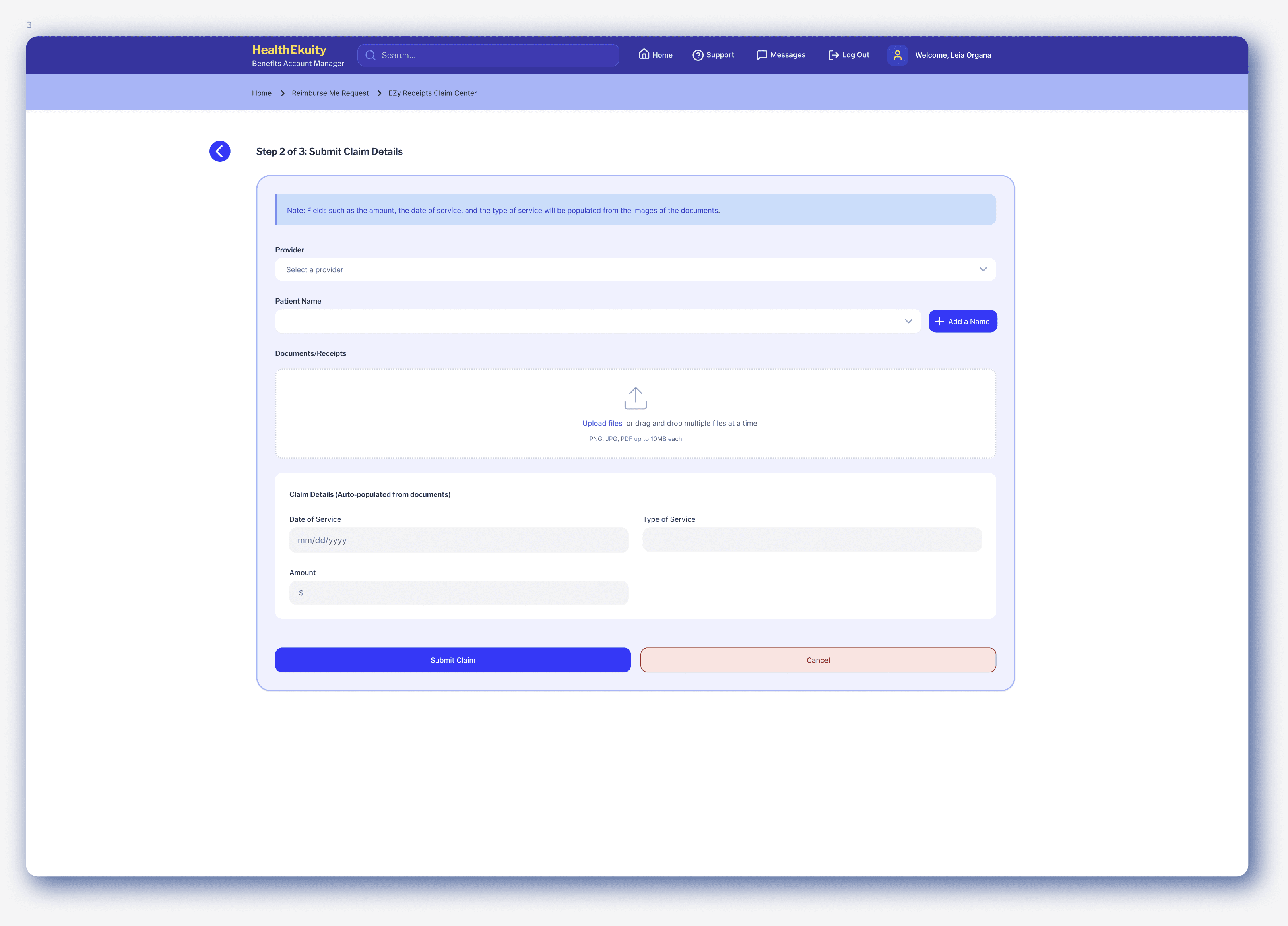1288x926 pixels.
Task: Click the Type of Service field
Action: pos(811,540)
